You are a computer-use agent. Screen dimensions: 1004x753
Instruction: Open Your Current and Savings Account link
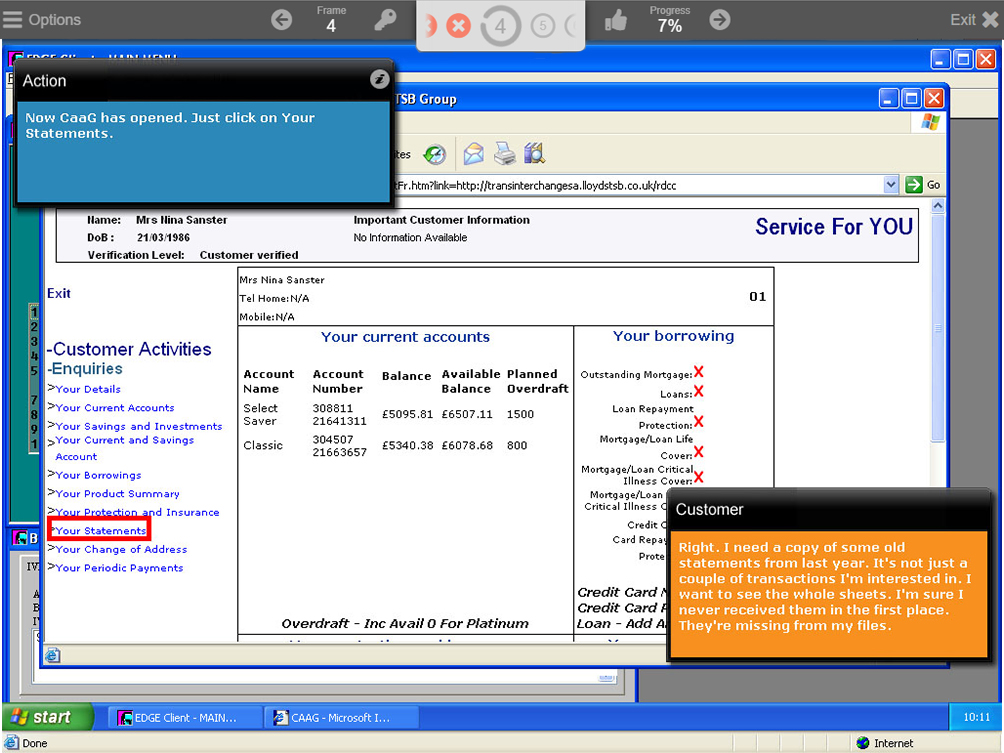pyautogui.click(x=124, y=448)
